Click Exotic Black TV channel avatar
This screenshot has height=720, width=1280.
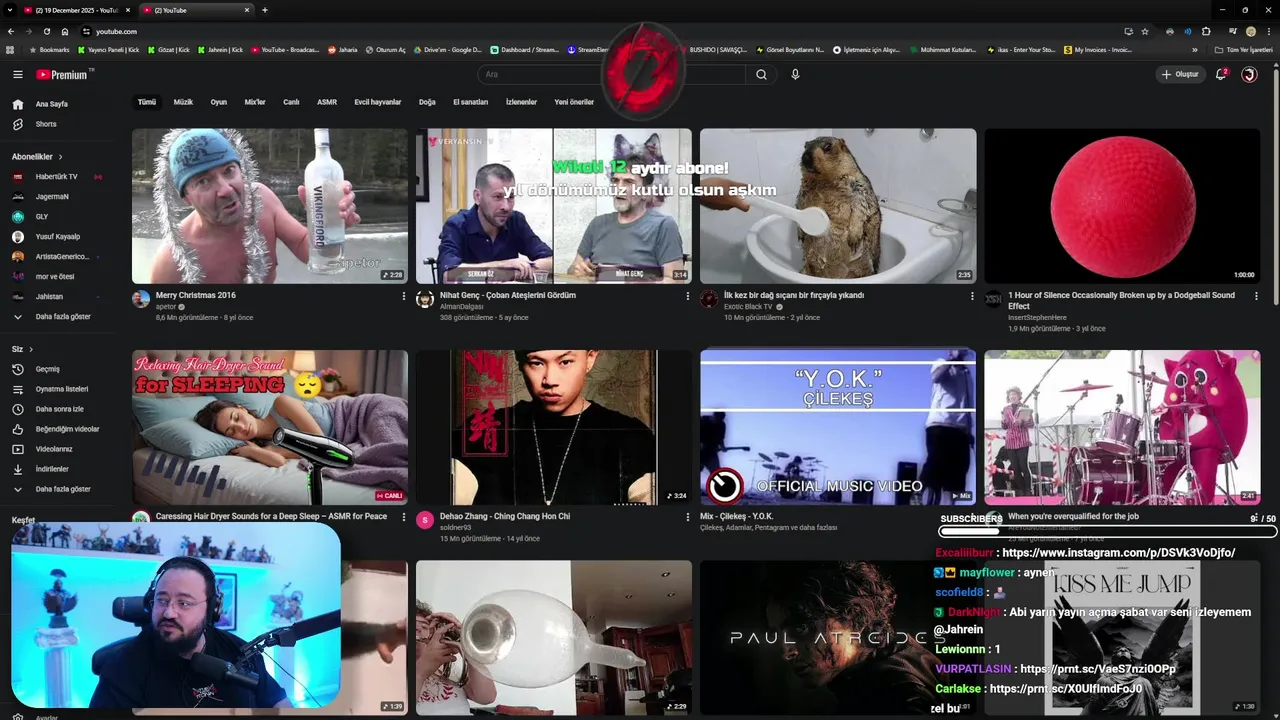709,299
